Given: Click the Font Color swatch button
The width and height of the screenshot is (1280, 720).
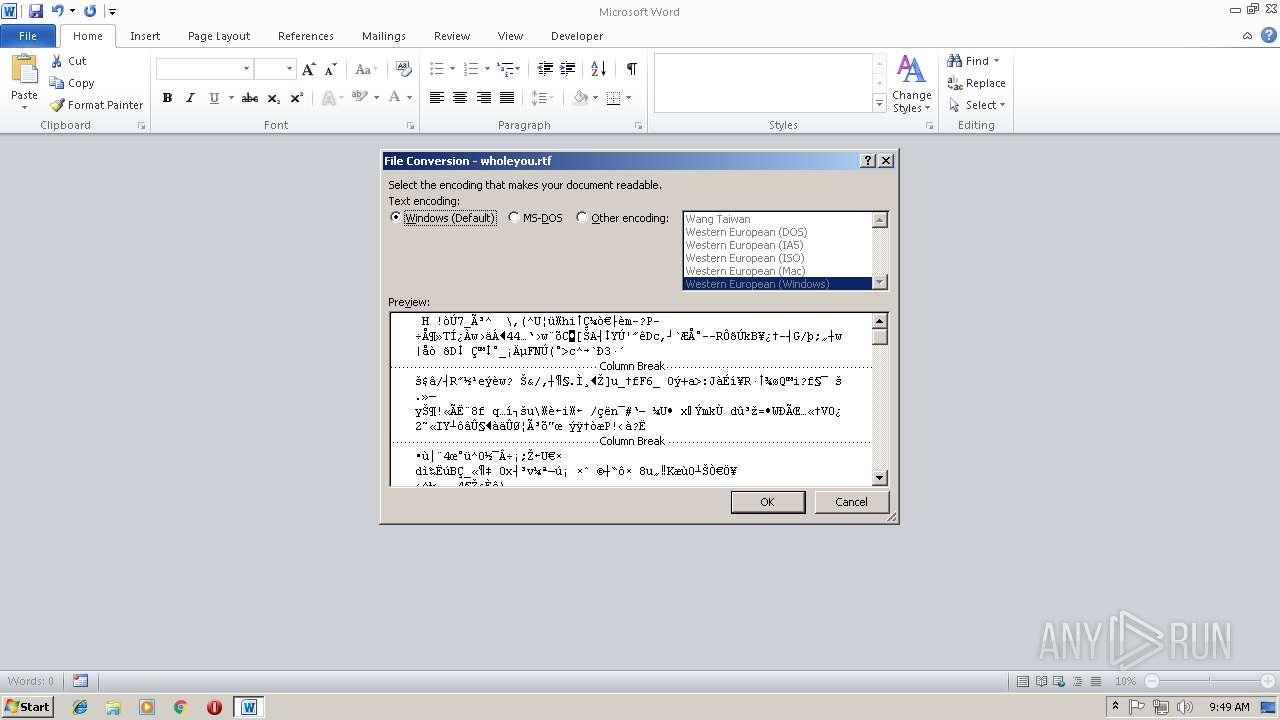Looking at the screenshot, I should click(x=395, y=98).
